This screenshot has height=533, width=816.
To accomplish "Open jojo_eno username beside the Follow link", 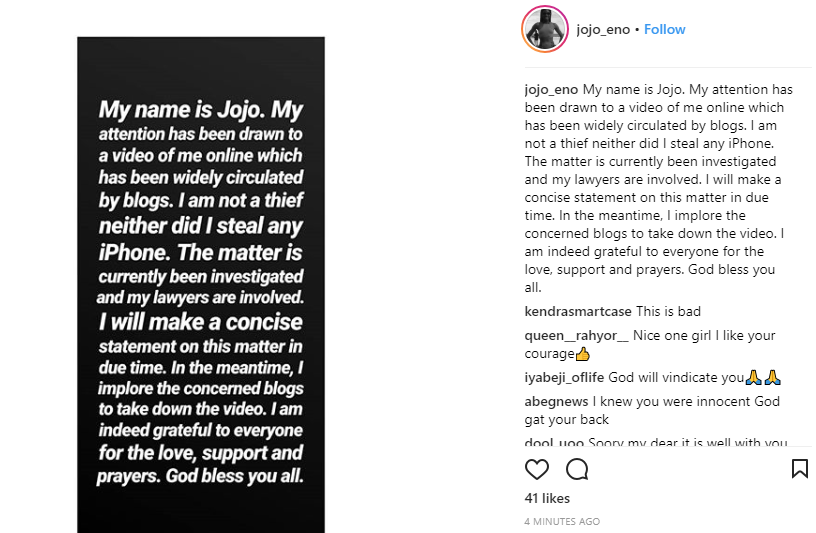I will click(603, 29).
